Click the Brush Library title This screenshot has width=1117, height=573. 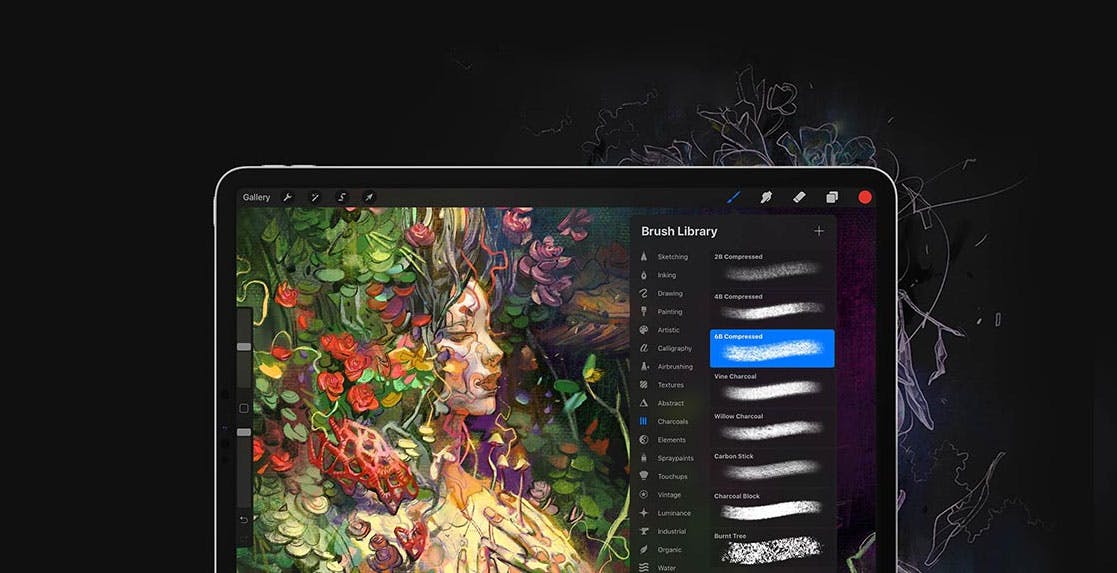679,231
